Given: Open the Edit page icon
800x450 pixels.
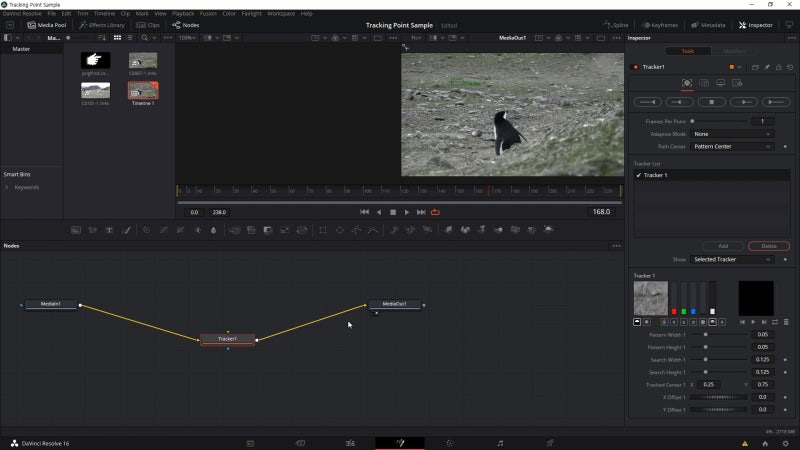Looking at the screenshot, I should pyautogui.click(x=351, y=443).
